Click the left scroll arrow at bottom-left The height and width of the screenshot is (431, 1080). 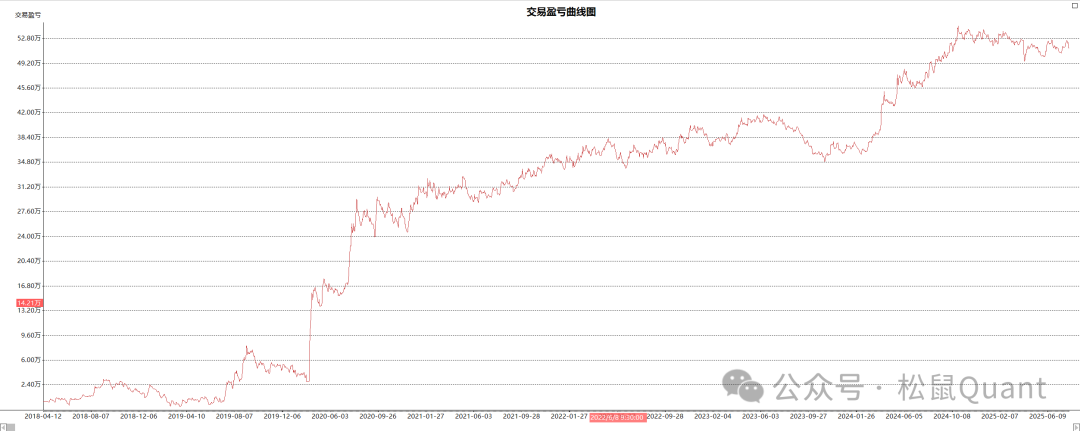(x=4, y=426)
